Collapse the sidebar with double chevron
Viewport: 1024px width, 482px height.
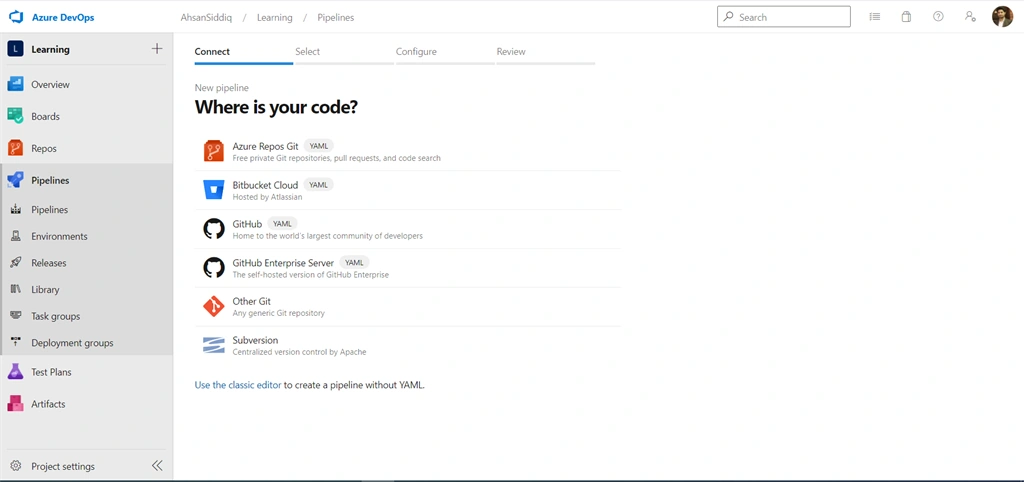[157, 466]
